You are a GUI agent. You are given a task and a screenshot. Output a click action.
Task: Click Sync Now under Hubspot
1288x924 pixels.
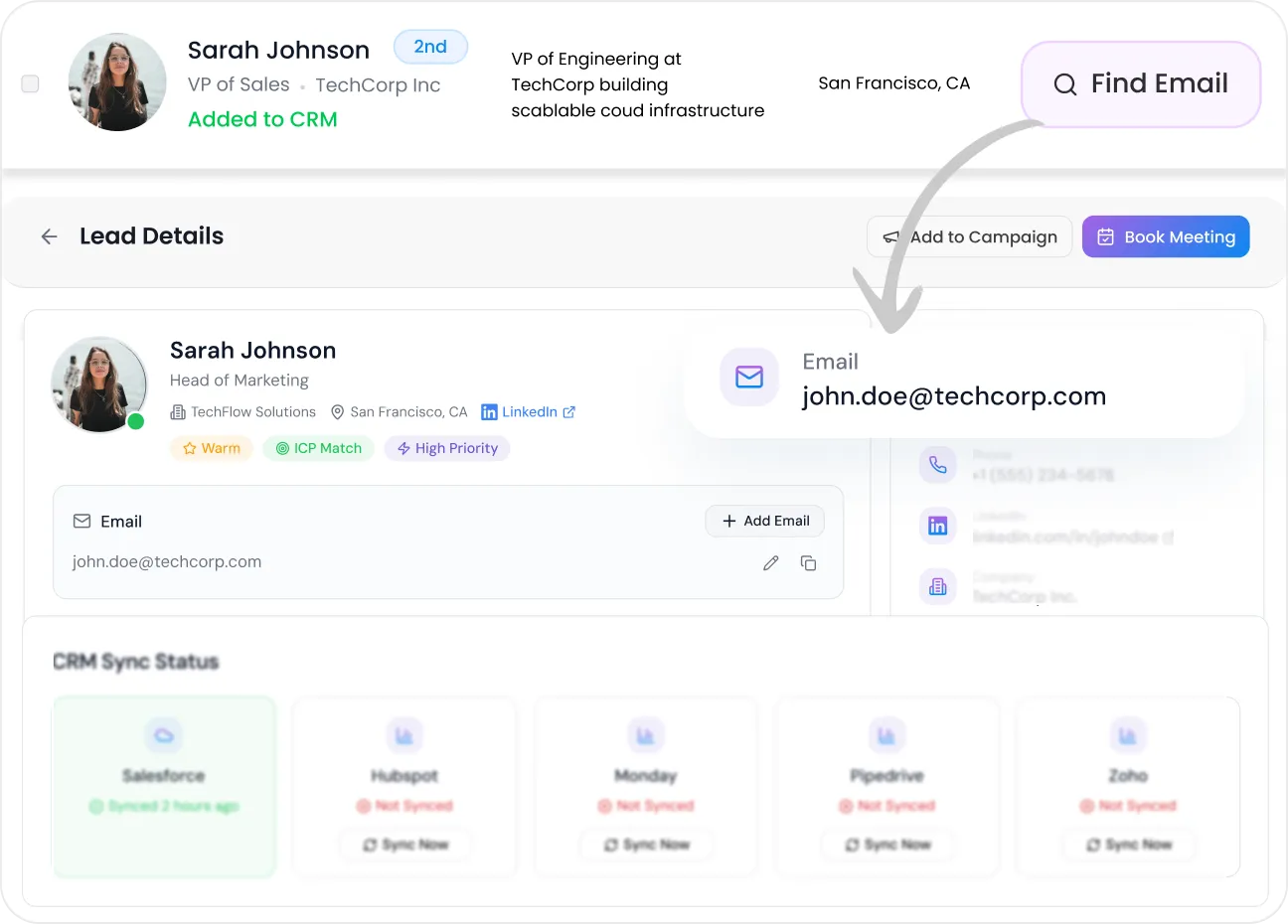pyautogui.click(x=405, y=845)
